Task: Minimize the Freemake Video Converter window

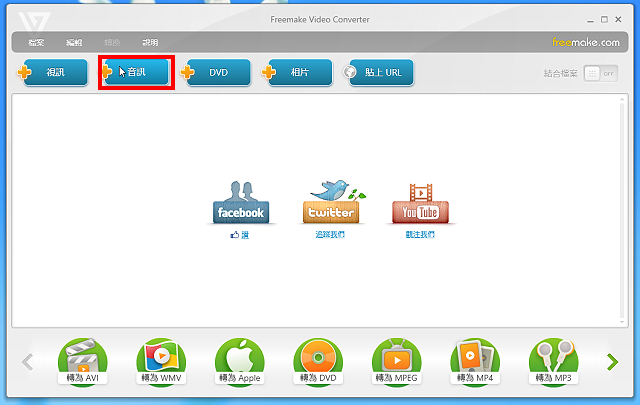Action: click(590, 20)
